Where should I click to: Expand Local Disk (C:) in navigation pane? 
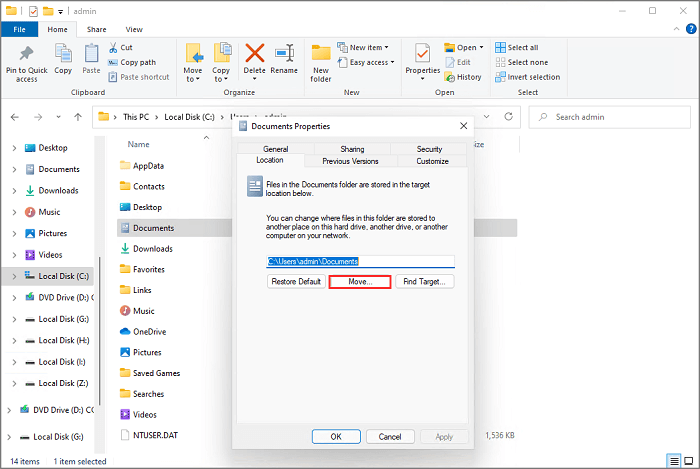(x=14, y=276)
